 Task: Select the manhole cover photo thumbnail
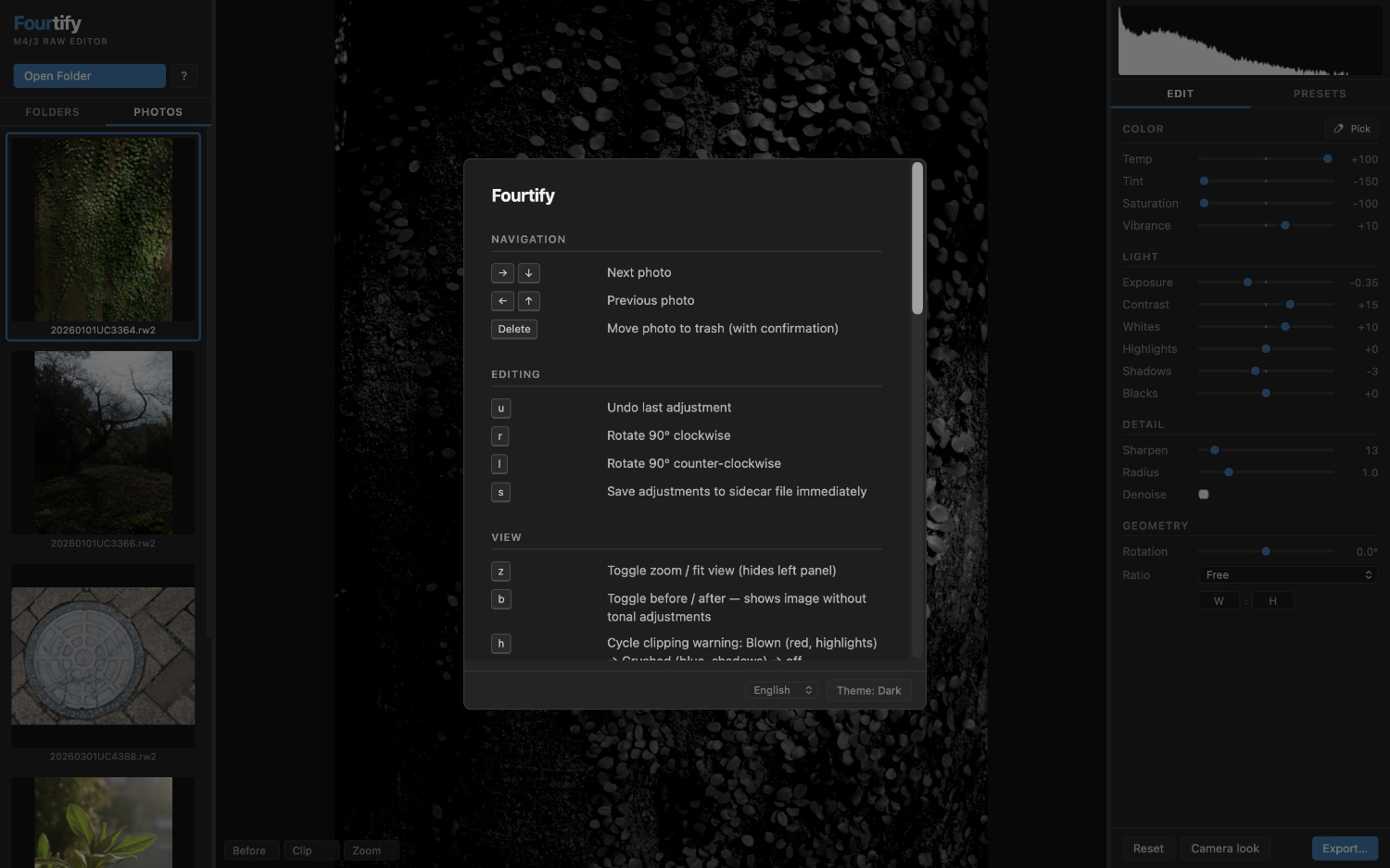pos(103,656)
